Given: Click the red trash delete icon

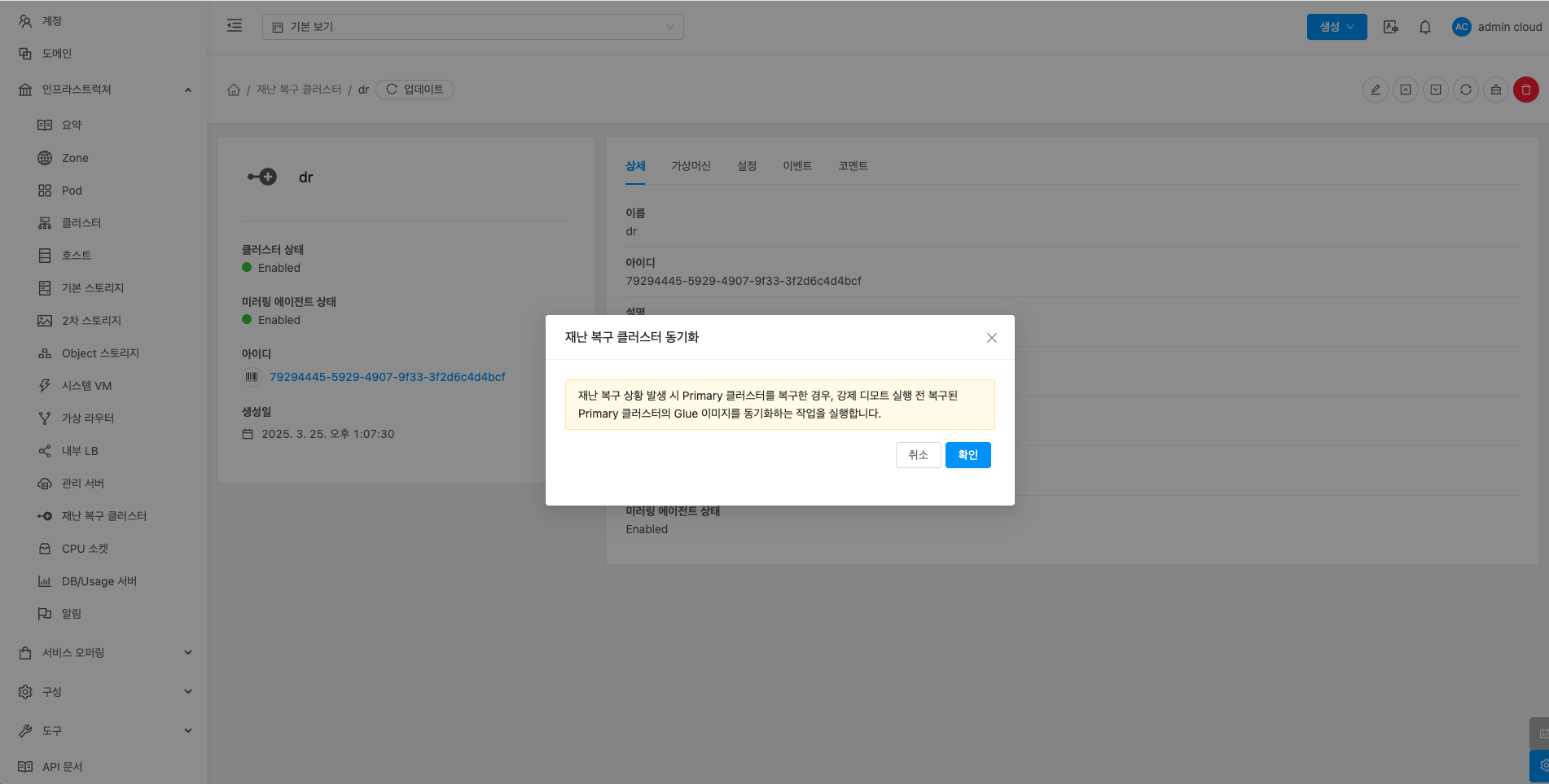Looking at the screenshot, I should (1525, 90).
